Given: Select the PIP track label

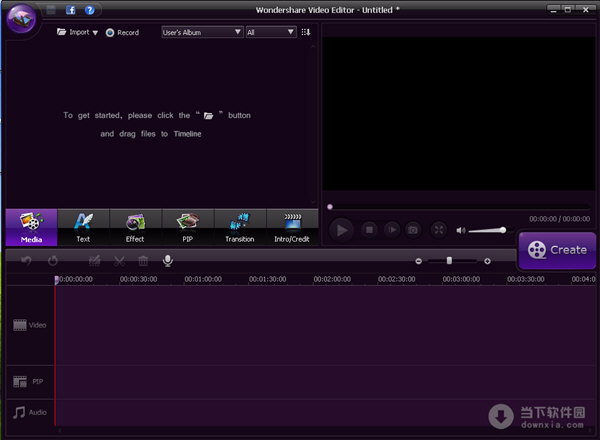Looking at the screenshot, I should (28, 381).
